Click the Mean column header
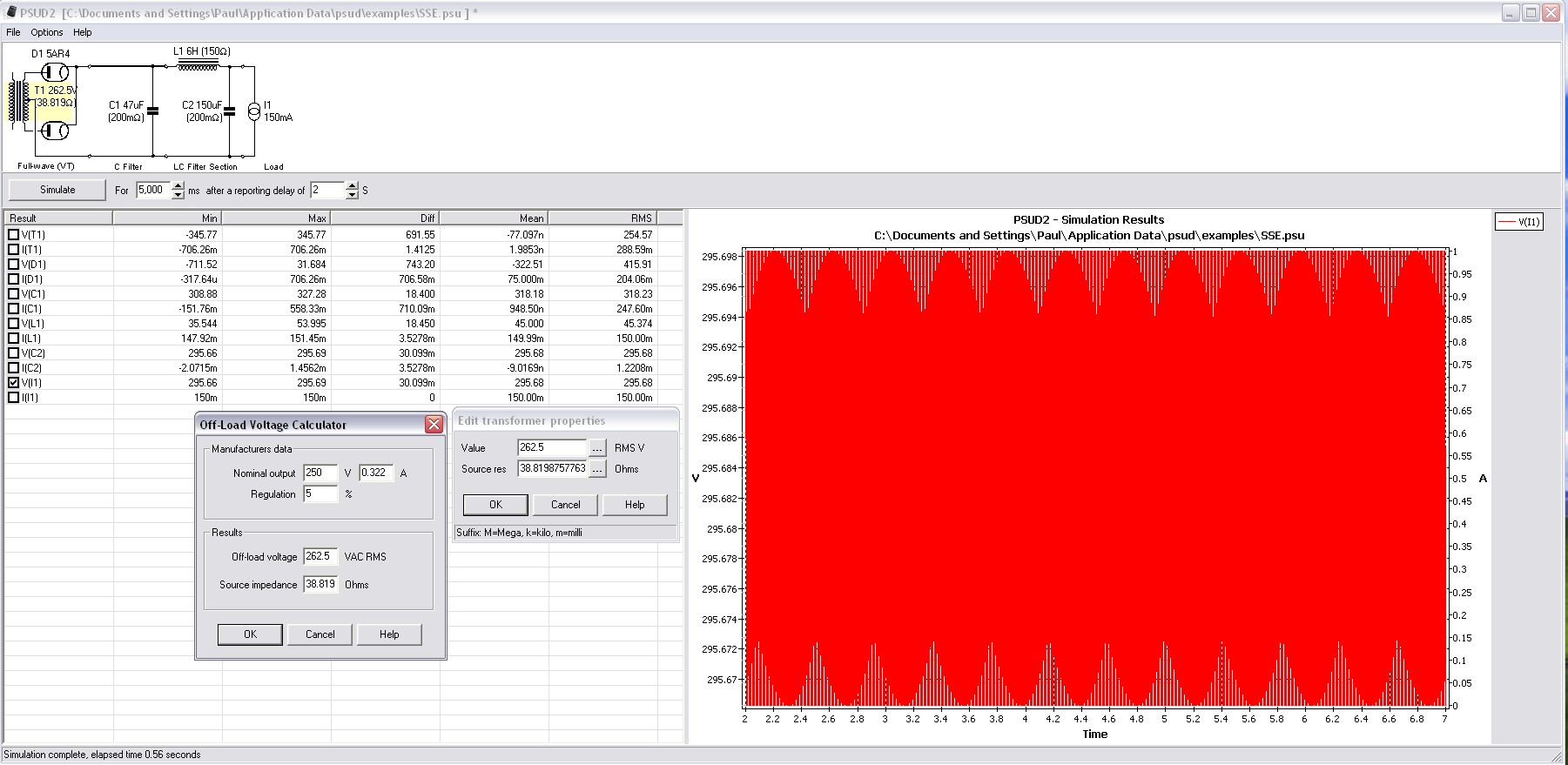The image size is (1568, 765). pos(494,218)
